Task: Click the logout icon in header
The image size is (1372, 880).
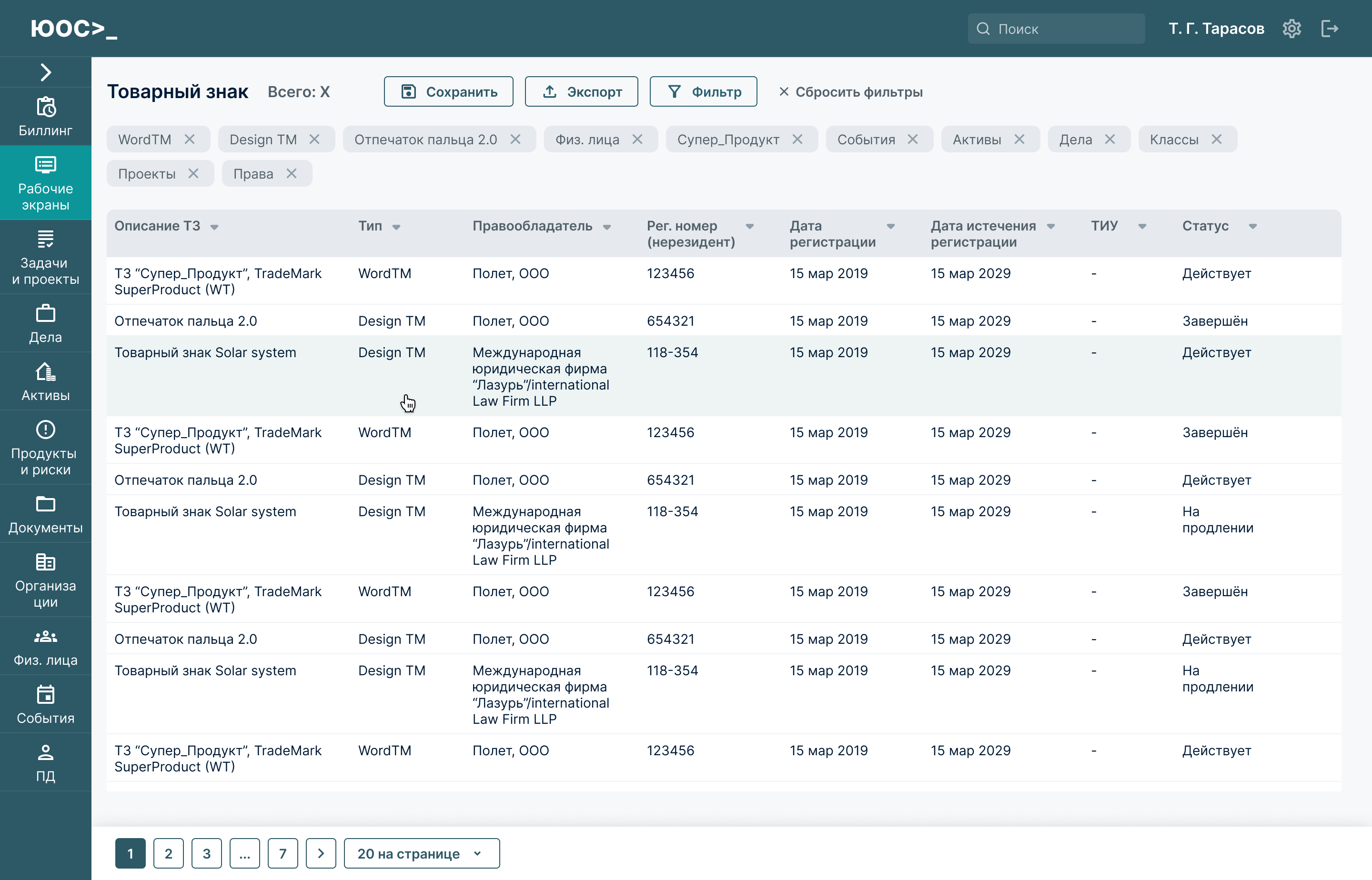Action: tap(1330, 29)
